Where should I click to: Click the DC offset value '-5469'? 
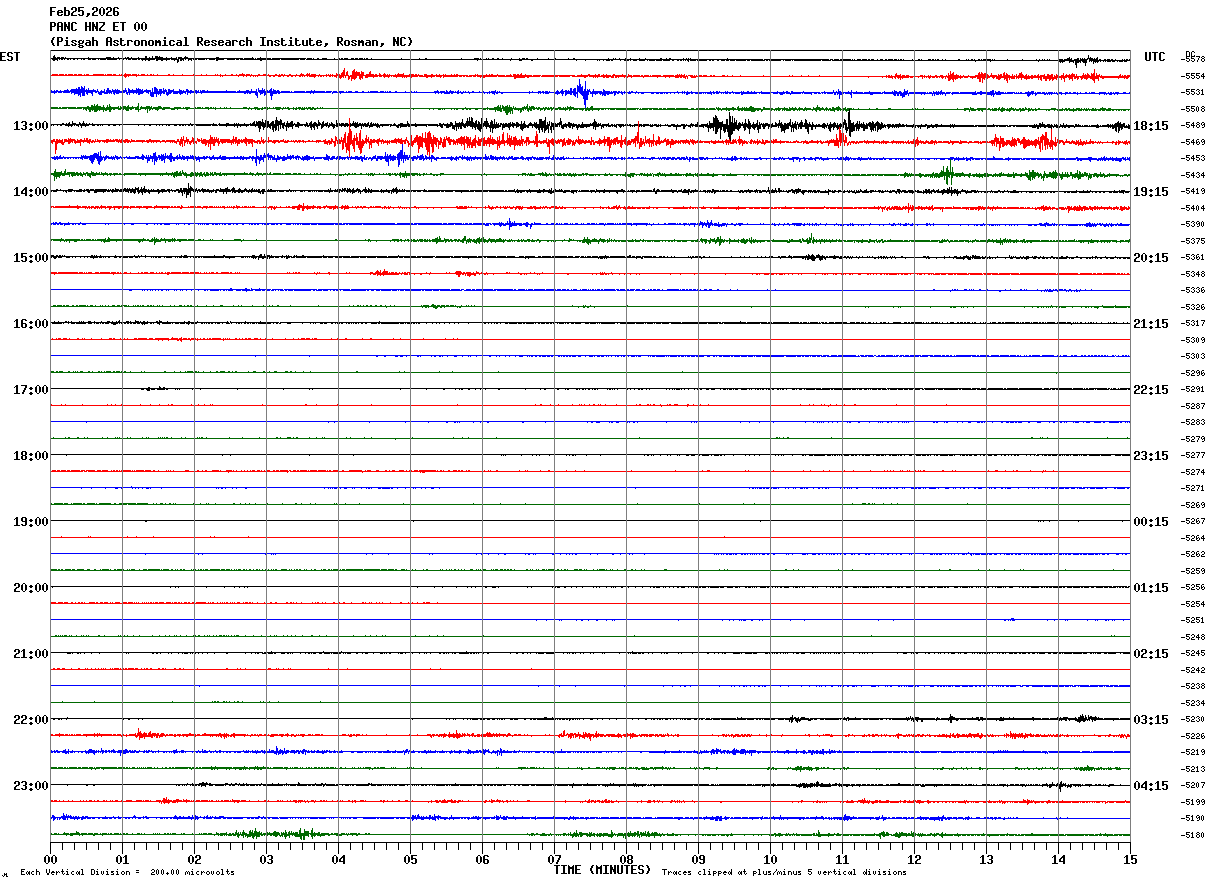pos(1193,142)
